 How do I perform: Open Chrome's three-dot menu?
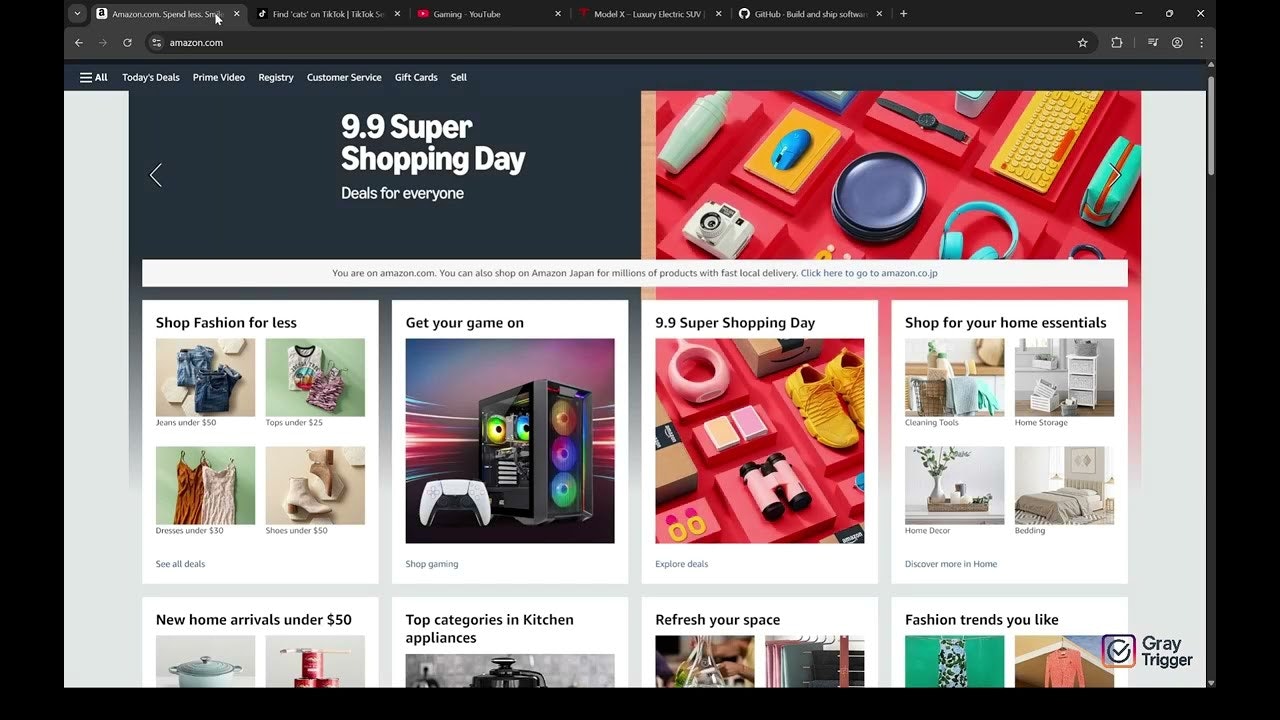[x=1201, y=43]
